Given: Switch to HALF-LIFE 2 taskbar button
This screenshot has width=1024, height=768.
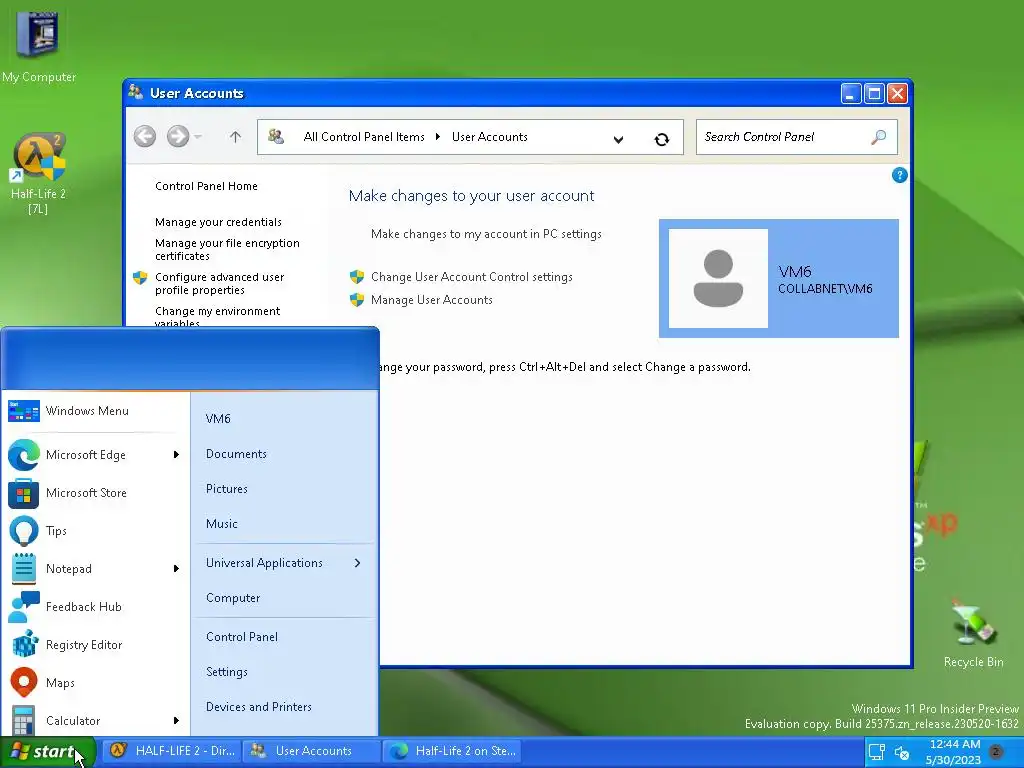Looking at the screenshot, I should [x=172, y=751].
